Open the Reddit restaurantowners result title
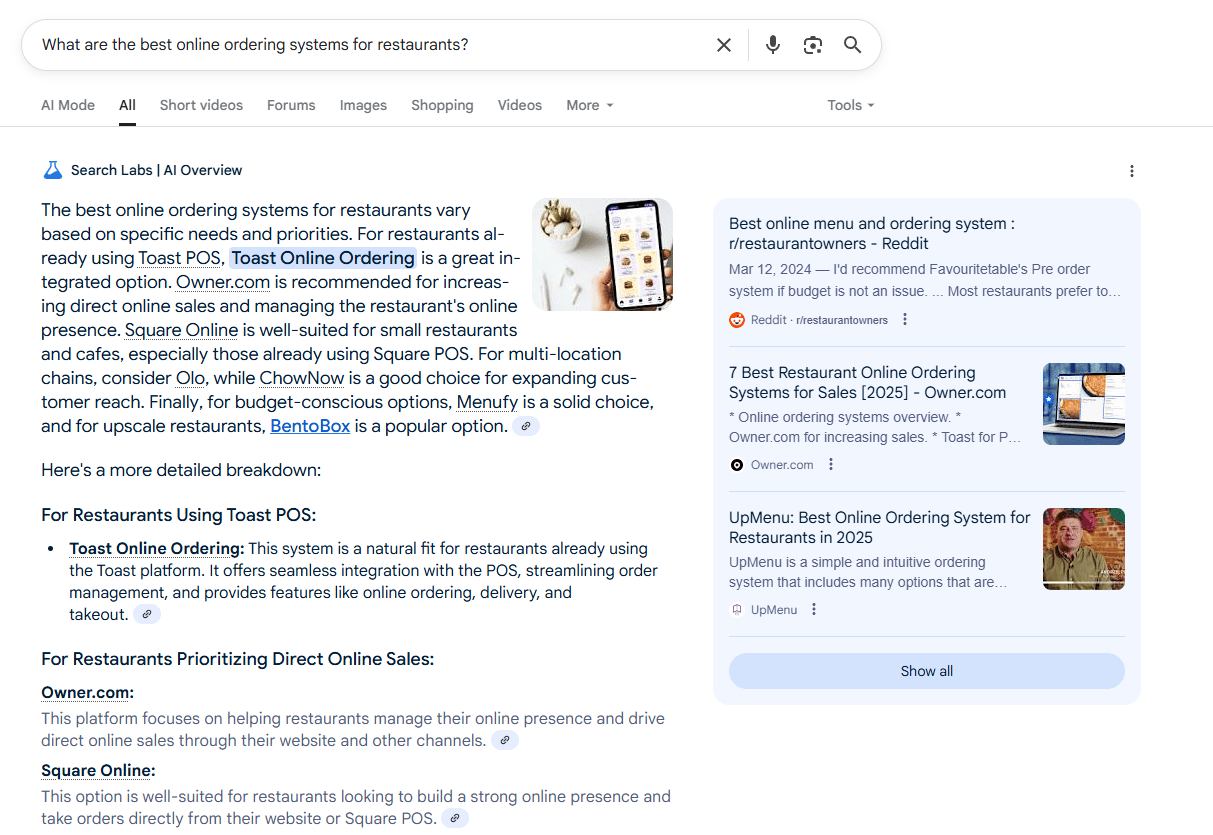1213x835 pixels. point(871,234)
